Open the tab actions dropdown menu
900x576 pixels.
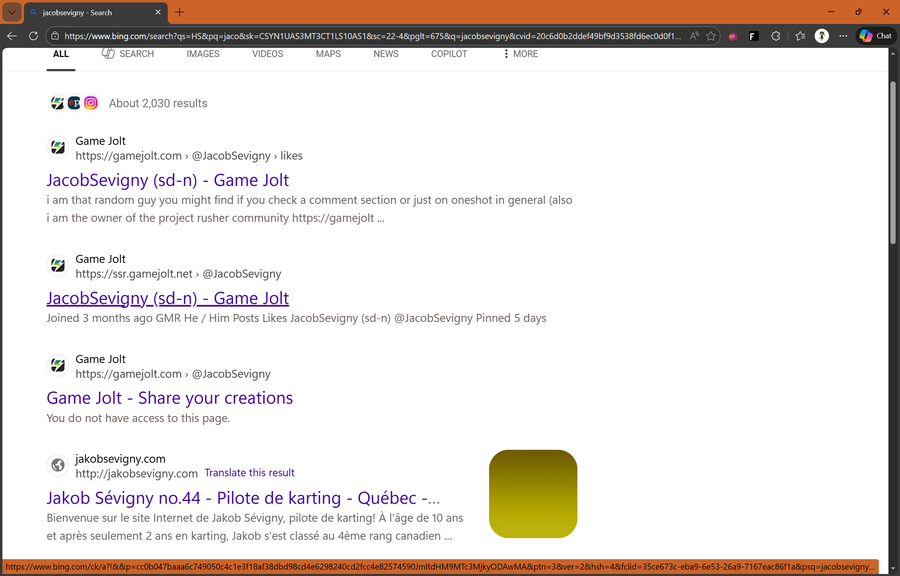point(11,12)
